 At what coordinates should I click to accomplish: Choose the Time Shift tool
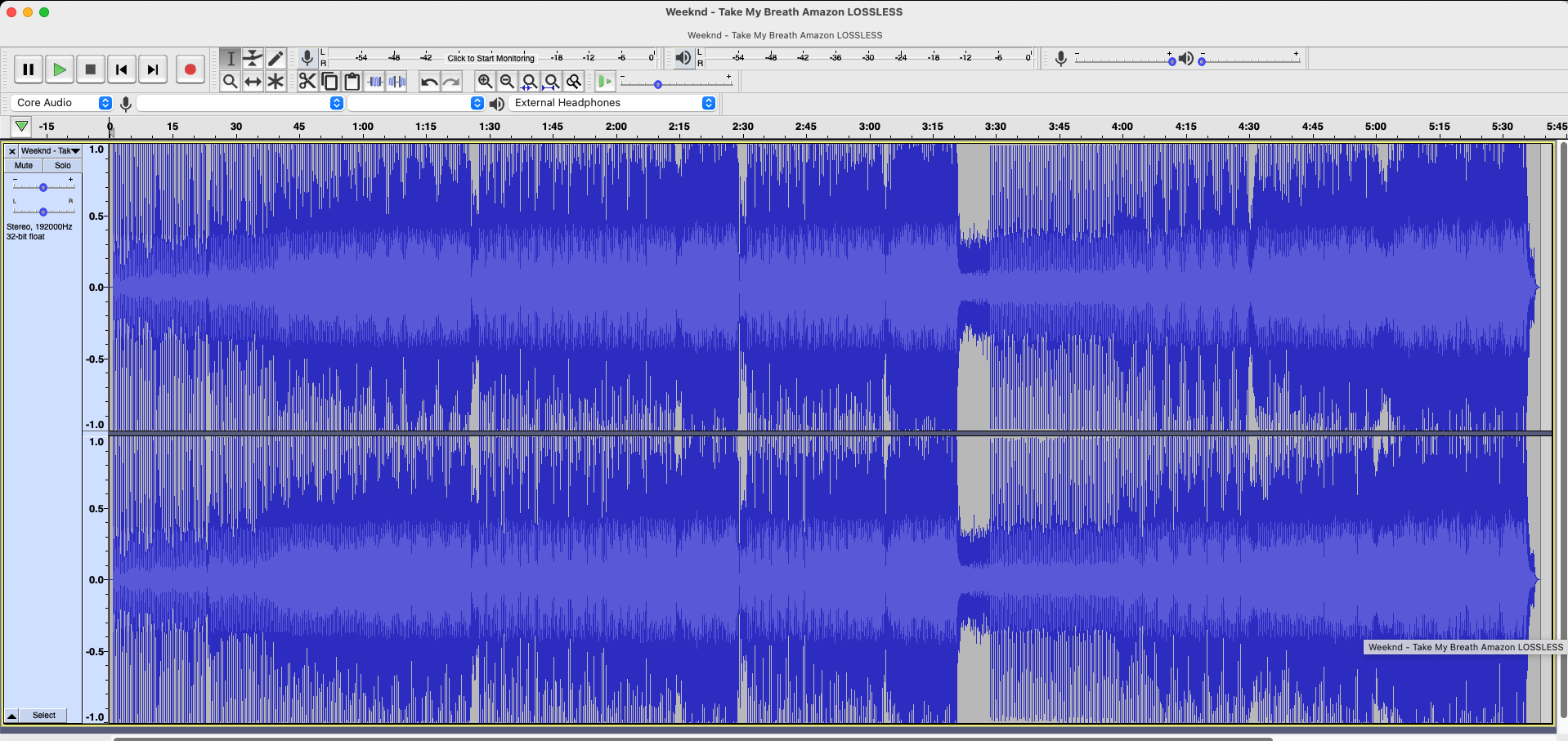[x=253, y=81]
